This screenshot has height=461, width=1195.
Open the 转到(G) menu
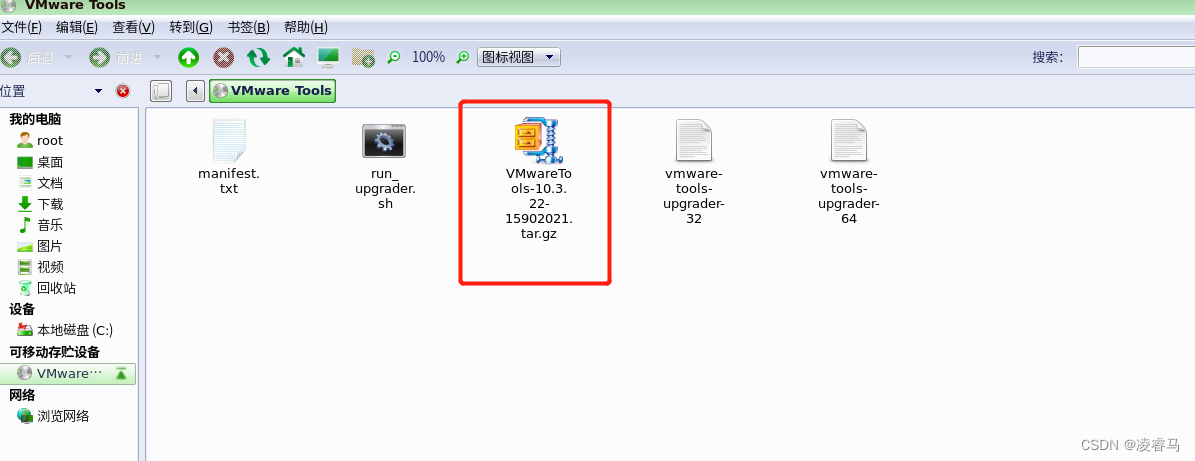[191, 27]
